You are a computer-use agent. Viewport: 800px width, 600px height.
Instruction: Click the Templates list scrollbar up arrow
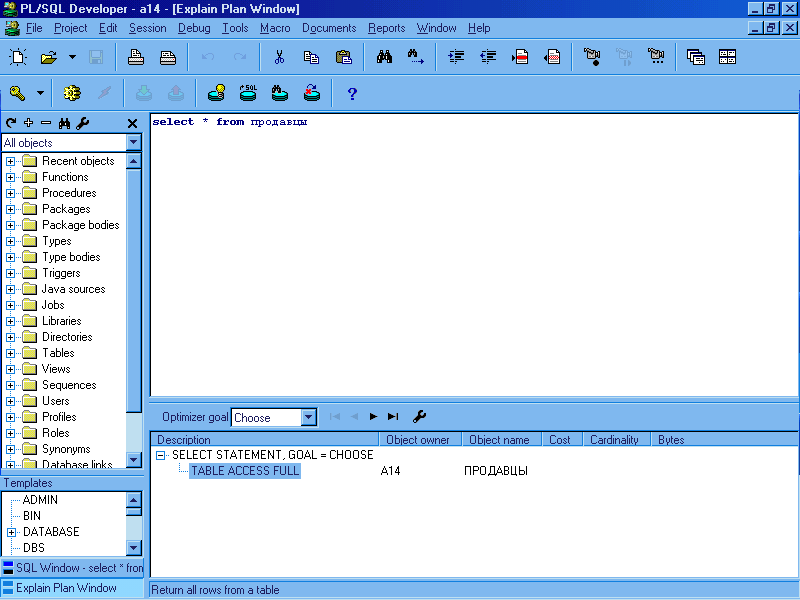[133, 500]
